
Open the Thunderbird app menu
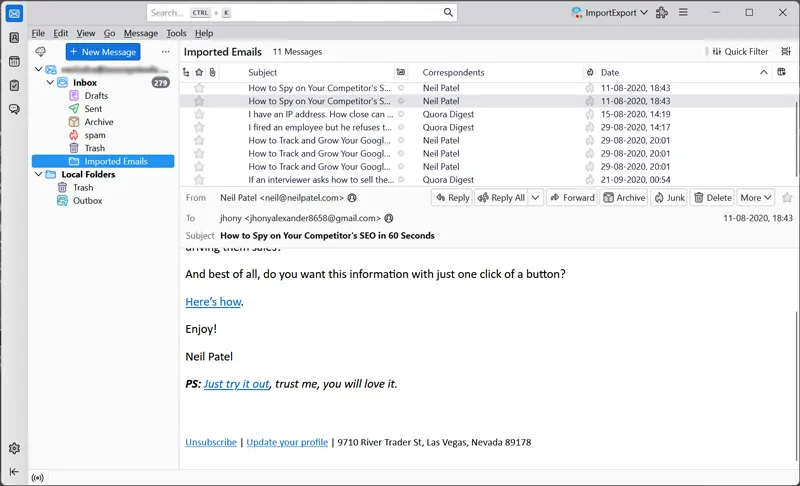(x=683, y=12)
